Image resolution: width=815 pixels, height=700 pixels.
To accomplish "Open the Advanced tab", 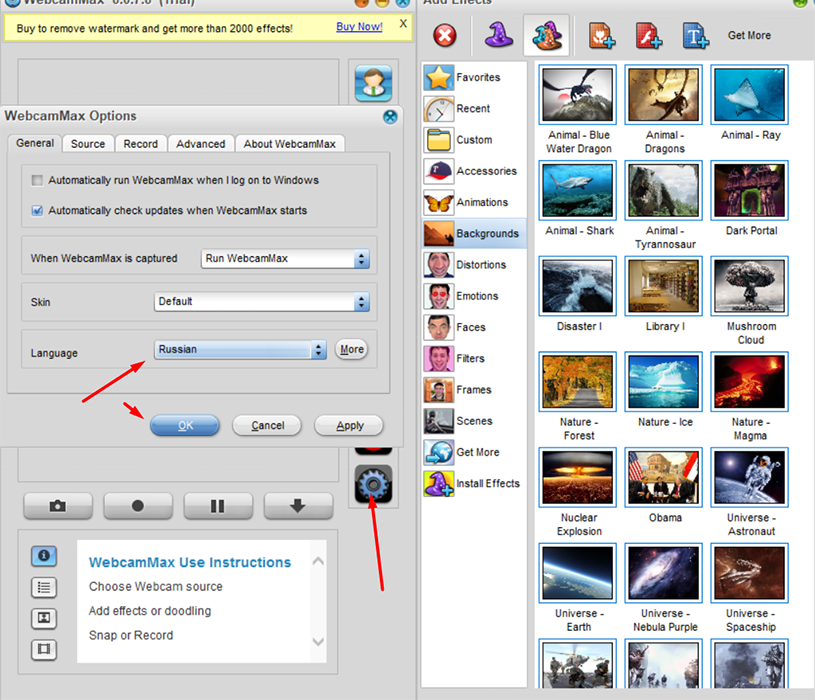I will click(x=200, y=144).
